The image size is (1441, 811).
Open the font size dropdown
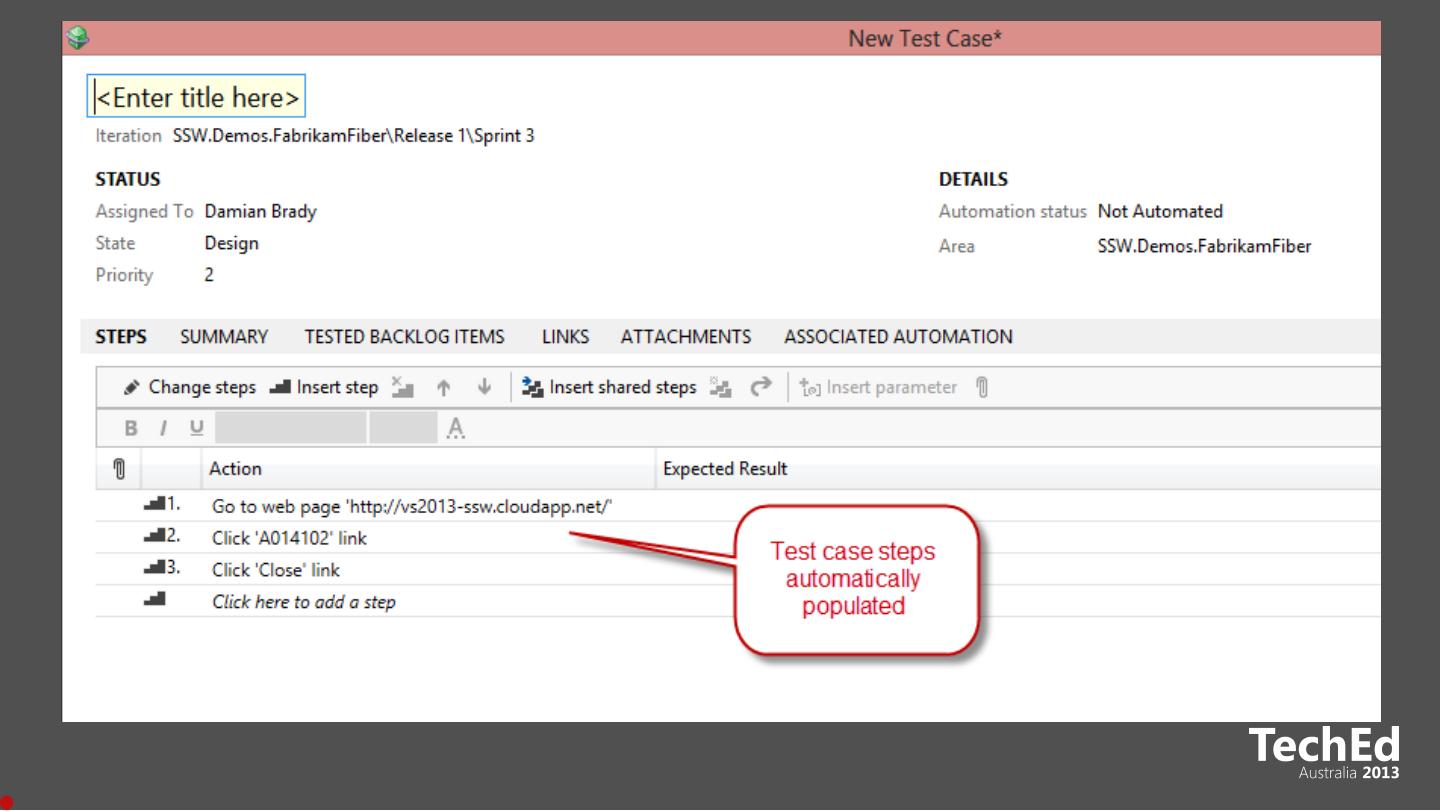pos(402,429)
